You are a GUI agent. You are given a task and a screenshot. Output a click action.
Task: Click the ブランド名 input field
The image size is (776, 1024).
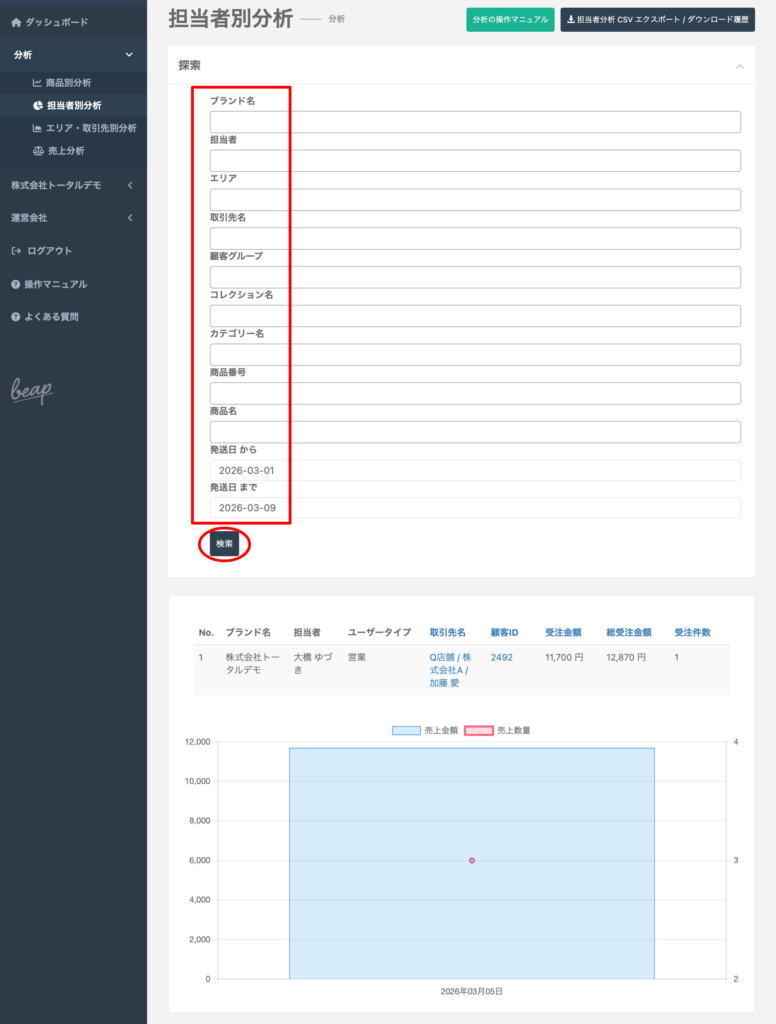click(475, 122)
